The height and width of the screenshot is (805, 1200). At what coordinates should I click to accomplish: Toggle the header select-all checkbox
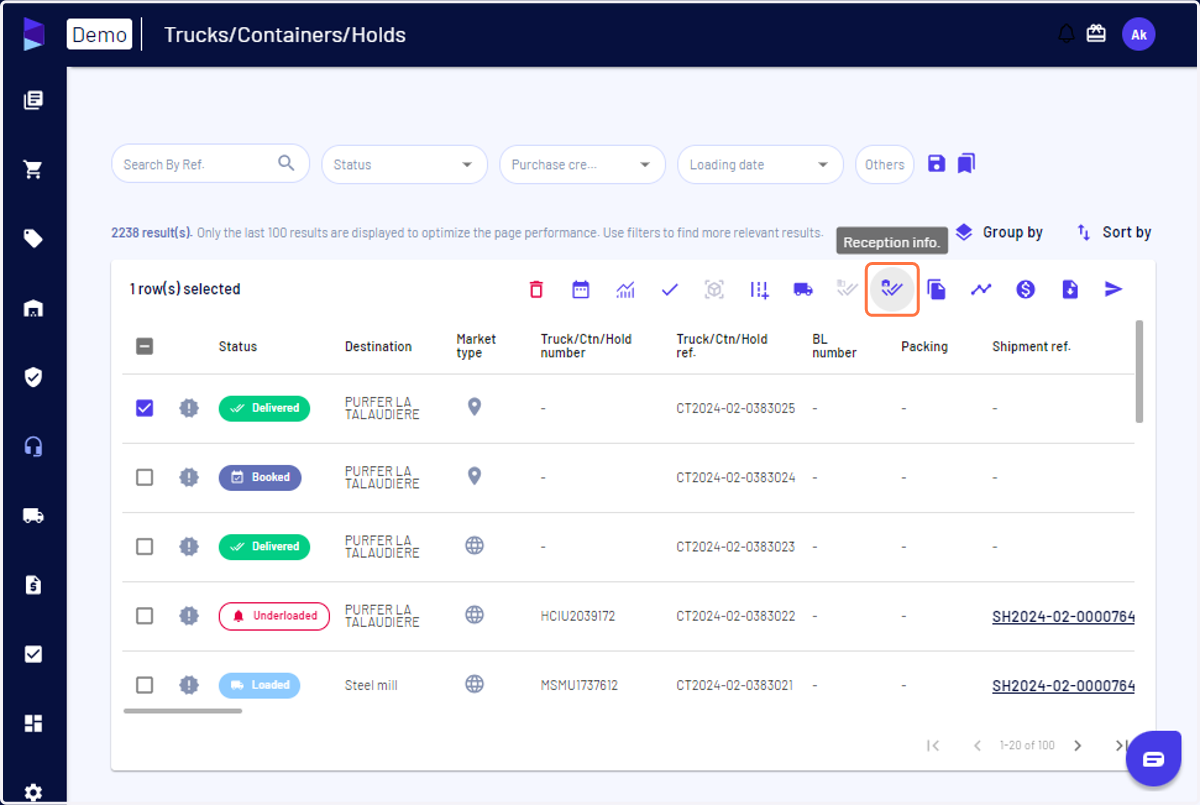[x=144, y=347]
